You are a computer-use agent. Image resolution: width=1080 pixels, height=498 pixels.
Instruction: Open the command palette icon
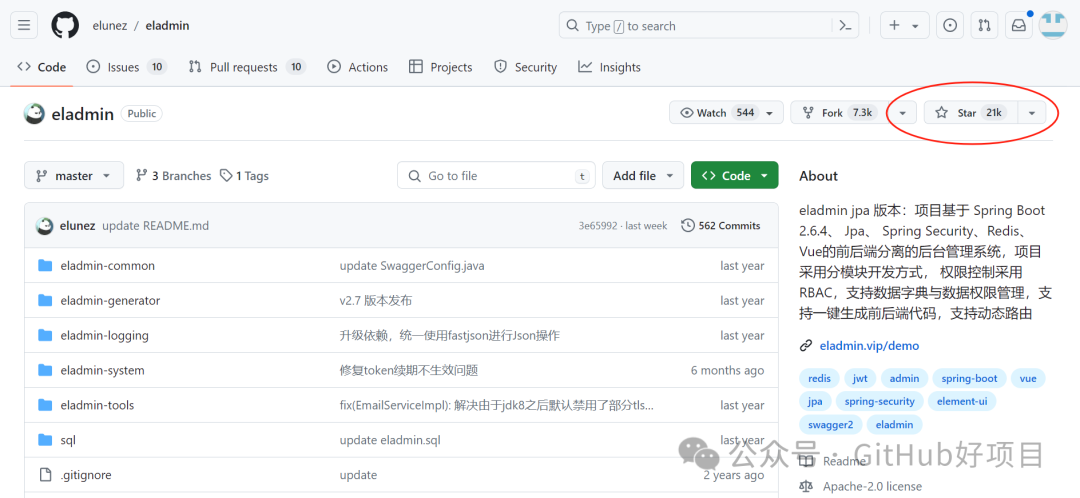845,25
